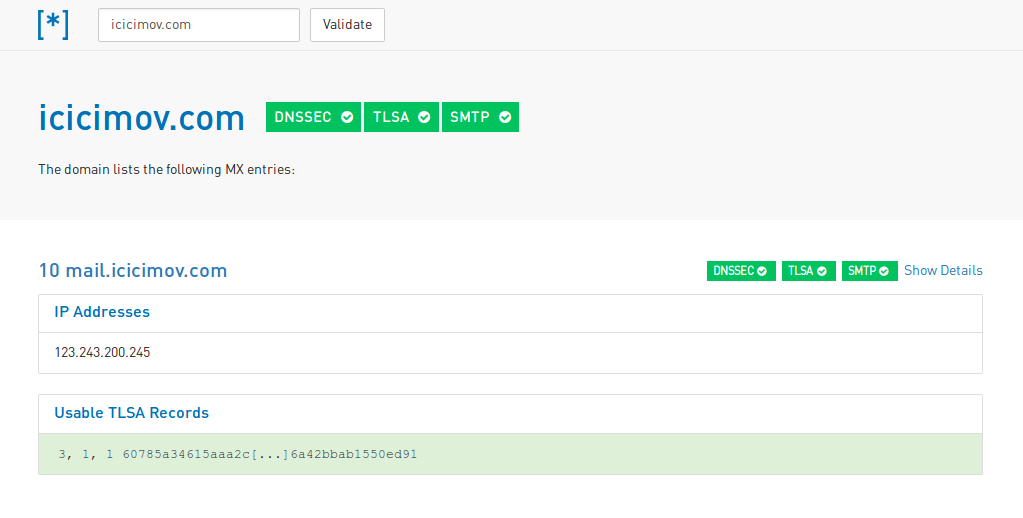Click the small TLSA badge checkmark in MX row
The image size is (1023, 518).
(822, 271)
